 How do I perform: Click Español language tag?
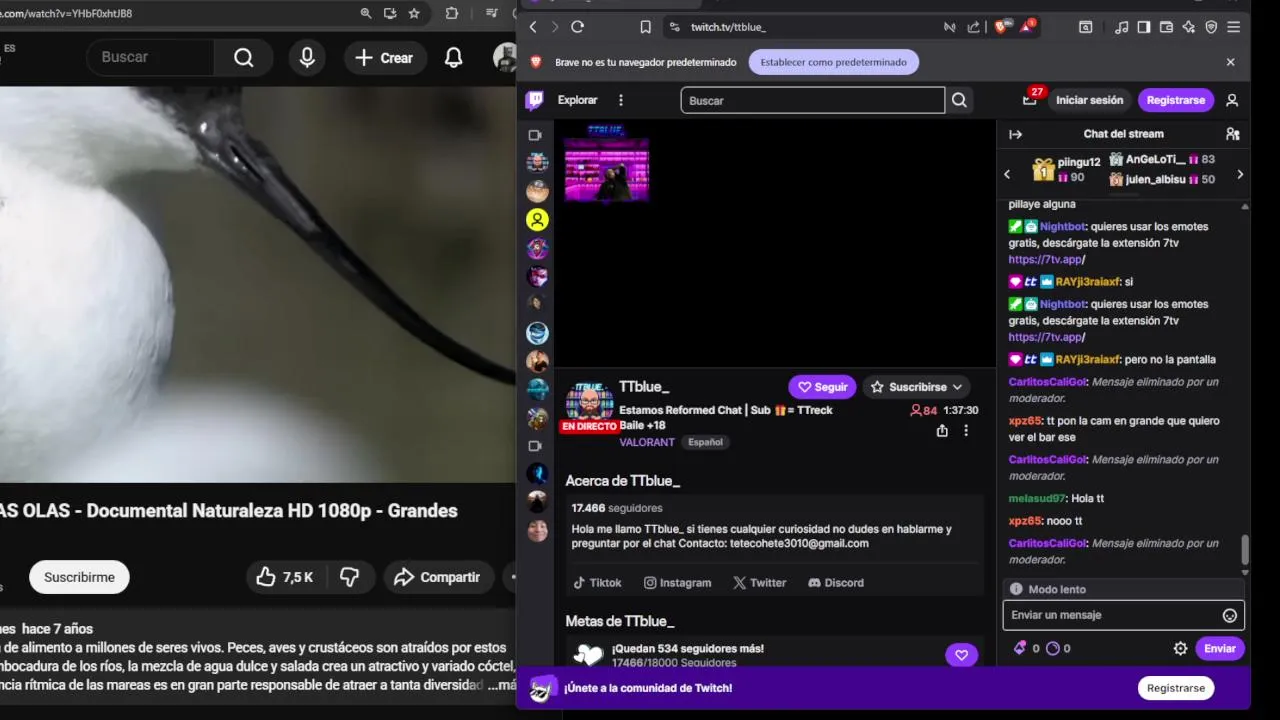[x=705, y=442]
